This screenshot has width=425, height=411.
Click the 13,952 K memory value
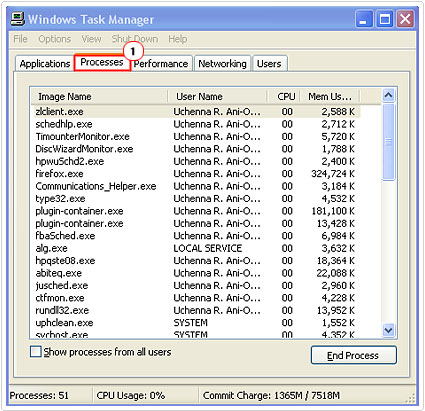tap(336, 310)
